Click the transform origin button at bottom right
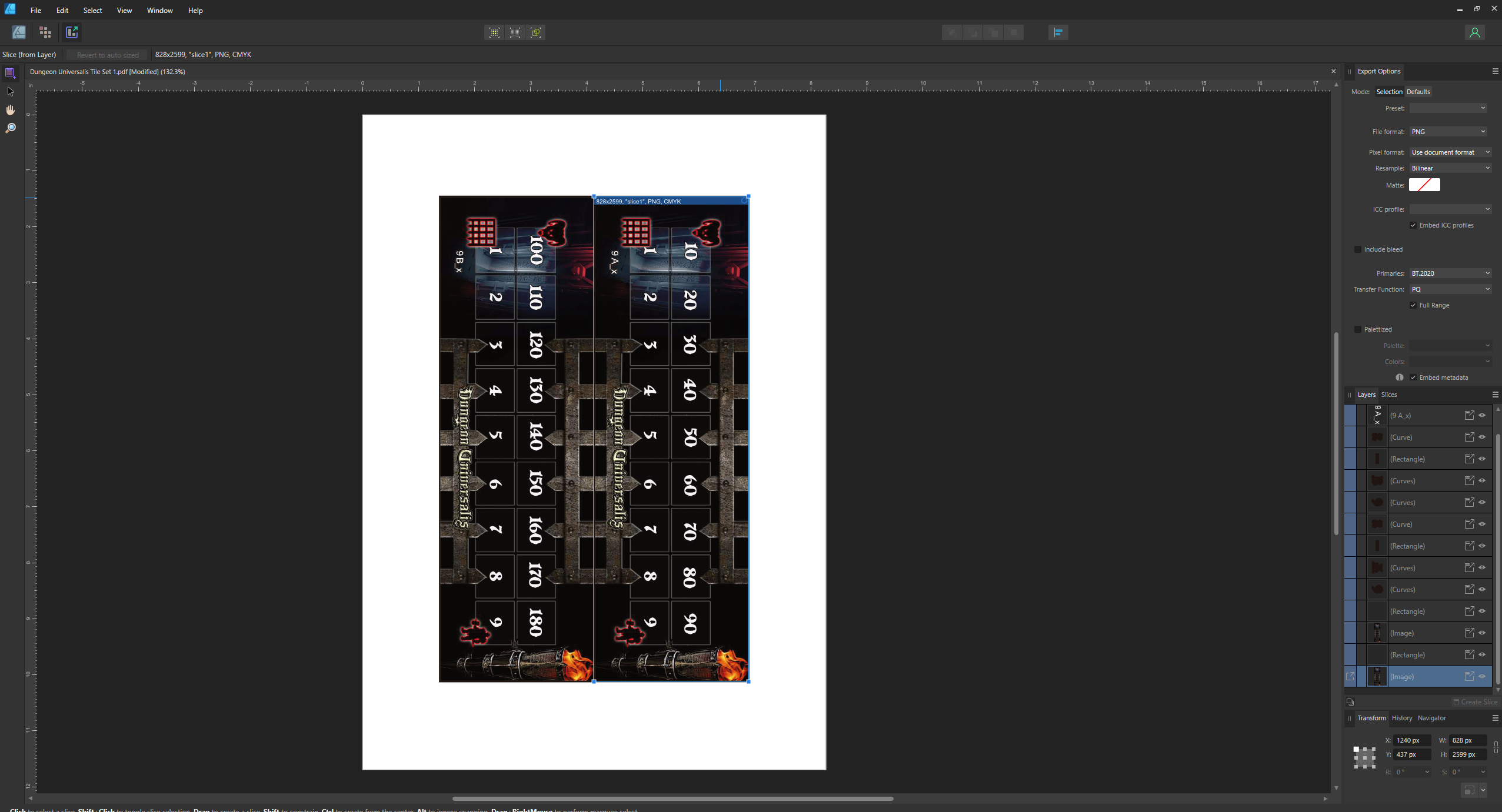 point(1469,790)
